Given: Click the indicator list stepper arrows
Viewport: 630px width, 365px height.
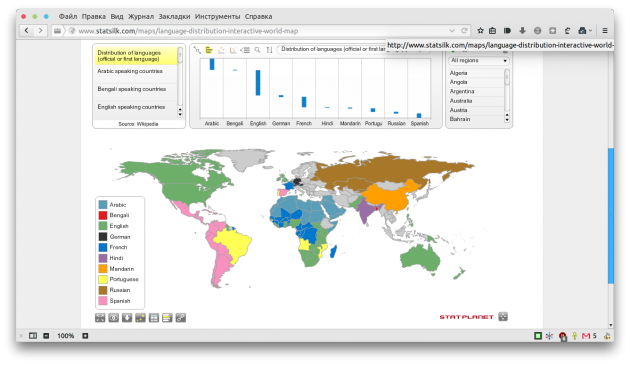Looking at the screenshot, I should 180,112.
